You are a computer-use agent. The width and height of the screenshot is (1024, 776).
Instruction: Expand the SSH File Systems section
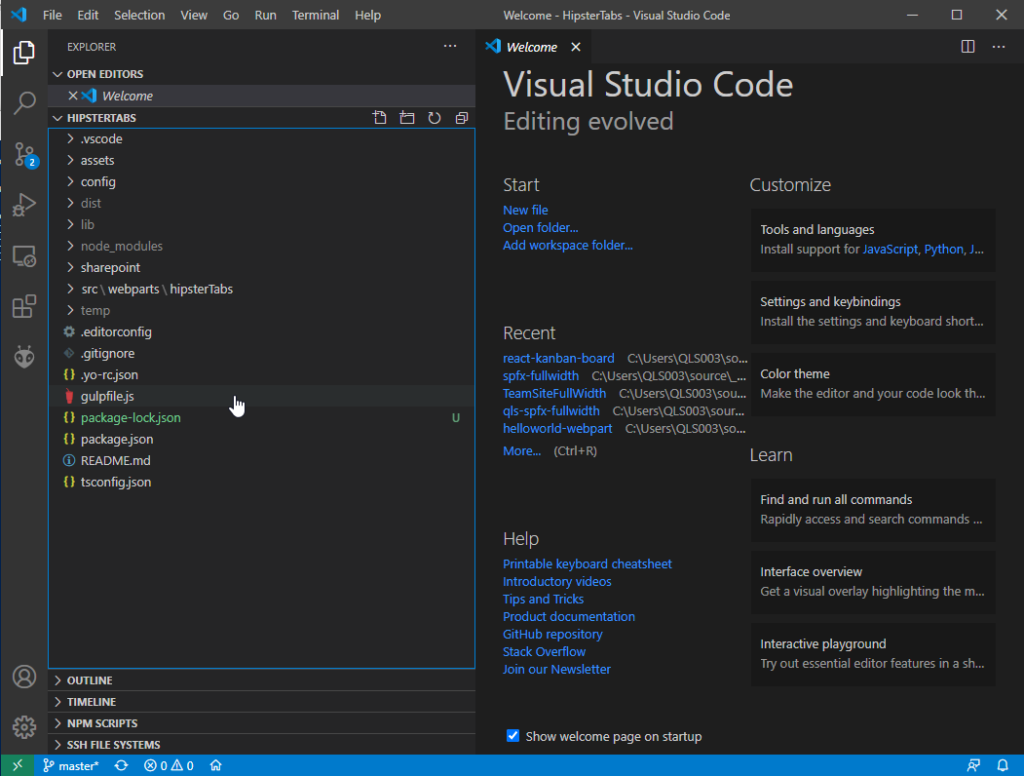click(x=262, y=745)
